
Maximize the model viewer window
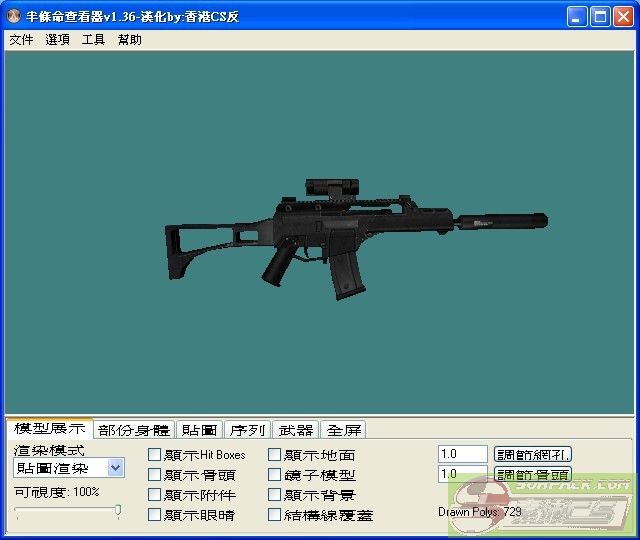pyautogui.click(x=600, y=17)
